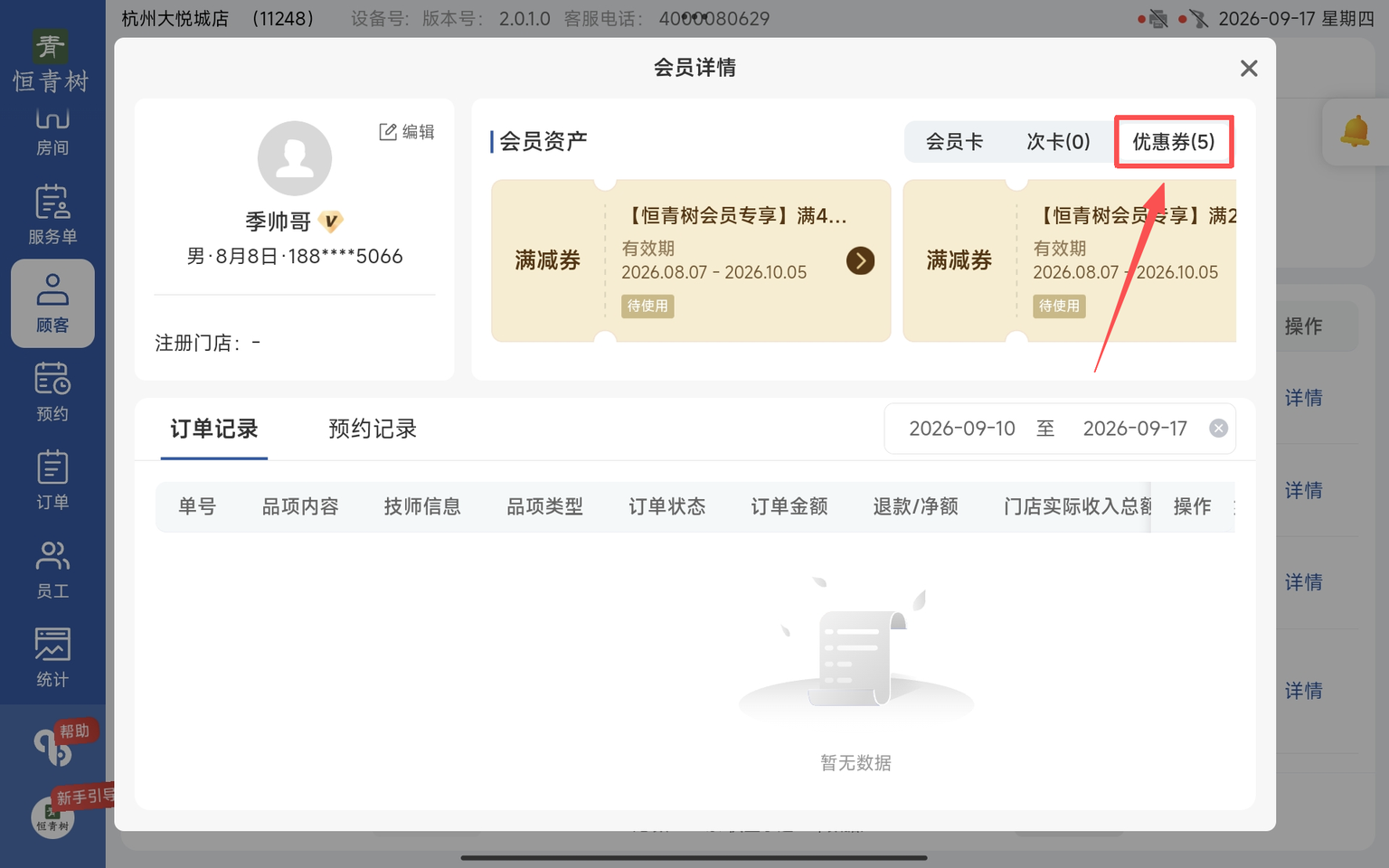Viewport: 1389px width, 868px height.
Task: Click the crossed-out scanner status icon in the top bar
Action: pos(1198,19)
